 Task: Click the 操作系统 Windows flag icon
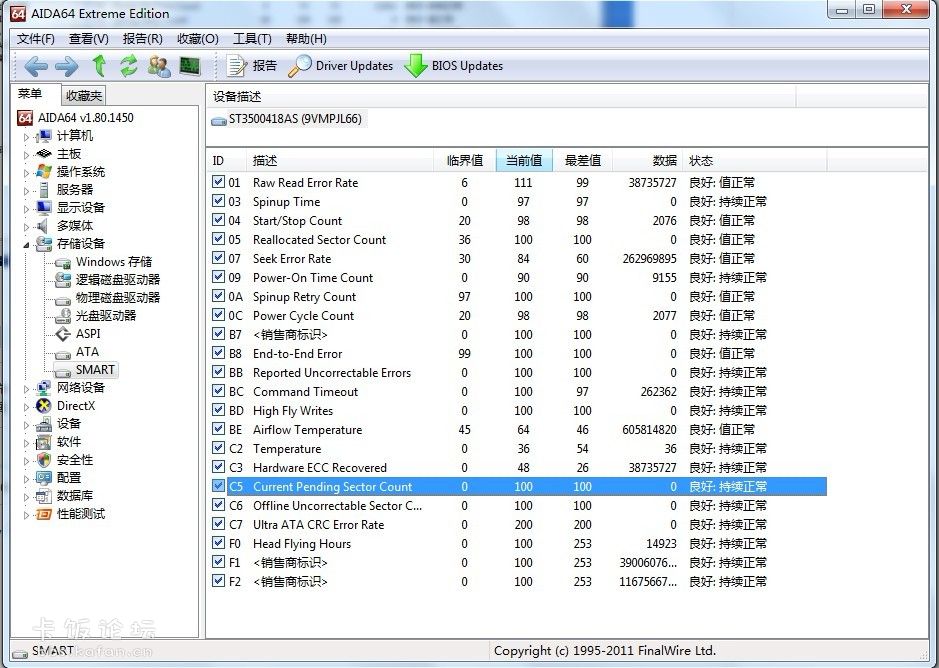pos(44,172)
